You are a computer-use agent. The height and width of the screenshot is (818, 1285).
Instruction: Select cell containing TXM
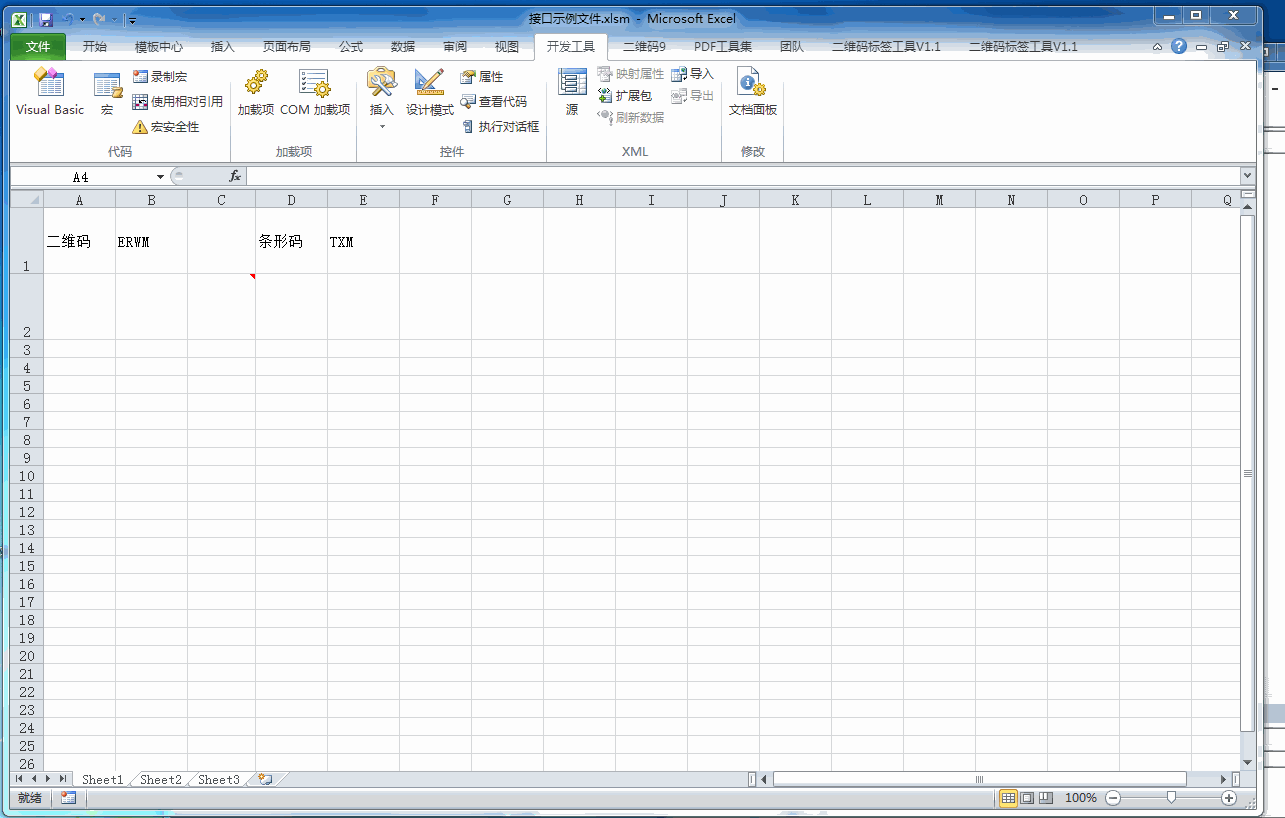click(363, 241)
